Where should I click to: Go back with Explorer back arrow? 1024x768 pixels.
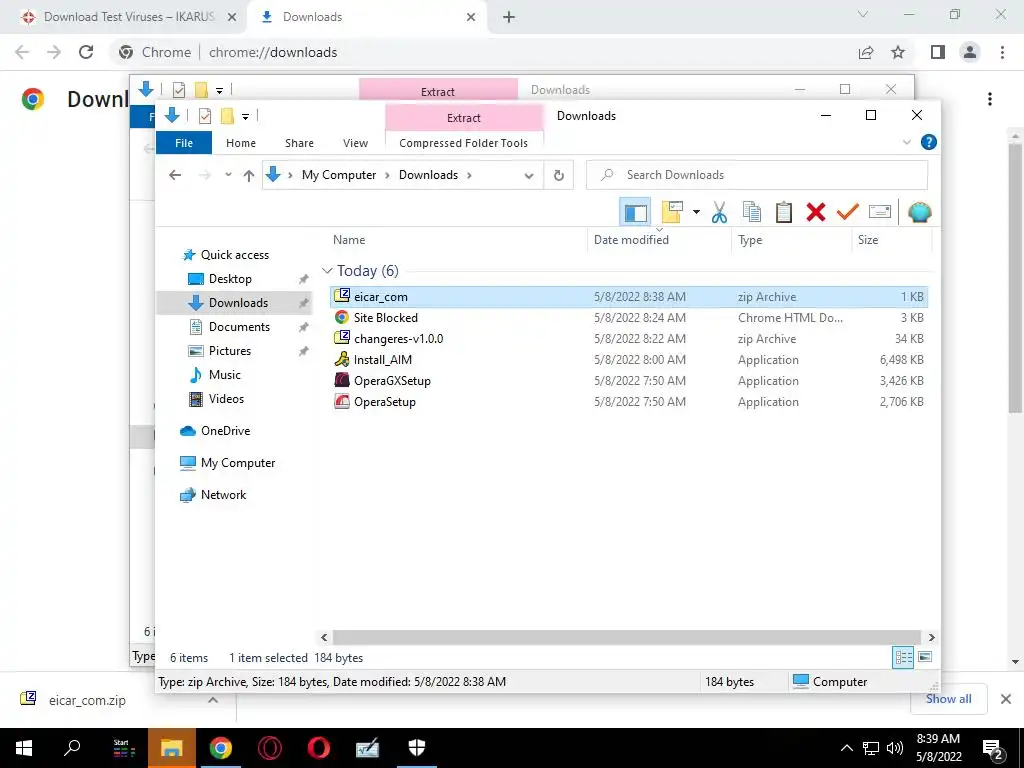pos(174,175)
